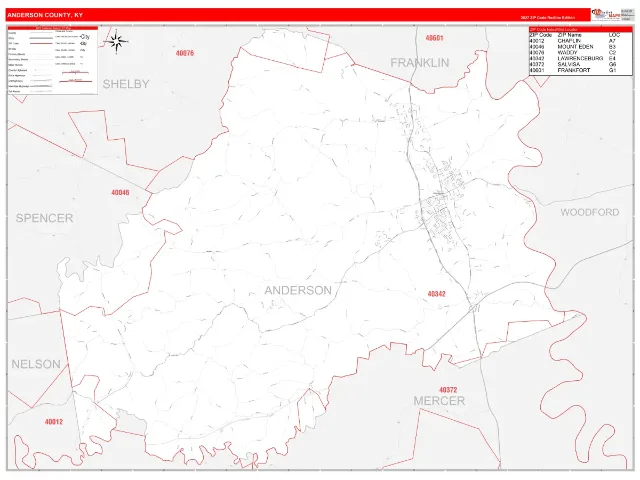This screenshot has width=640, height=480.
Task: Click the edition text in the red header
Action: click(548, 18)
